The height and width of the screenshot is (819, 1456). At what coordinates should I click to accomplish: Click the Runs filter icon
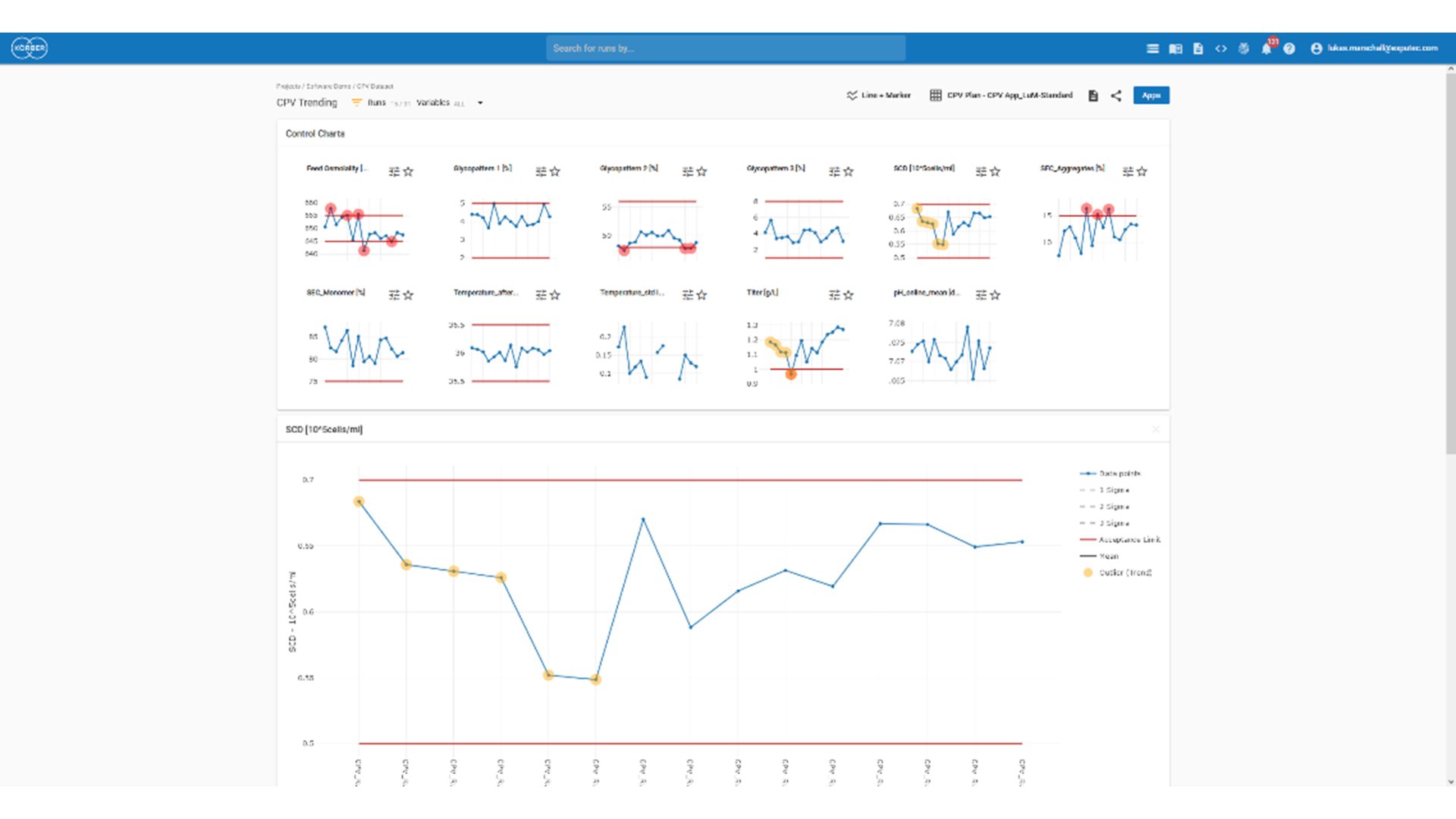click(x=356, y=102)
